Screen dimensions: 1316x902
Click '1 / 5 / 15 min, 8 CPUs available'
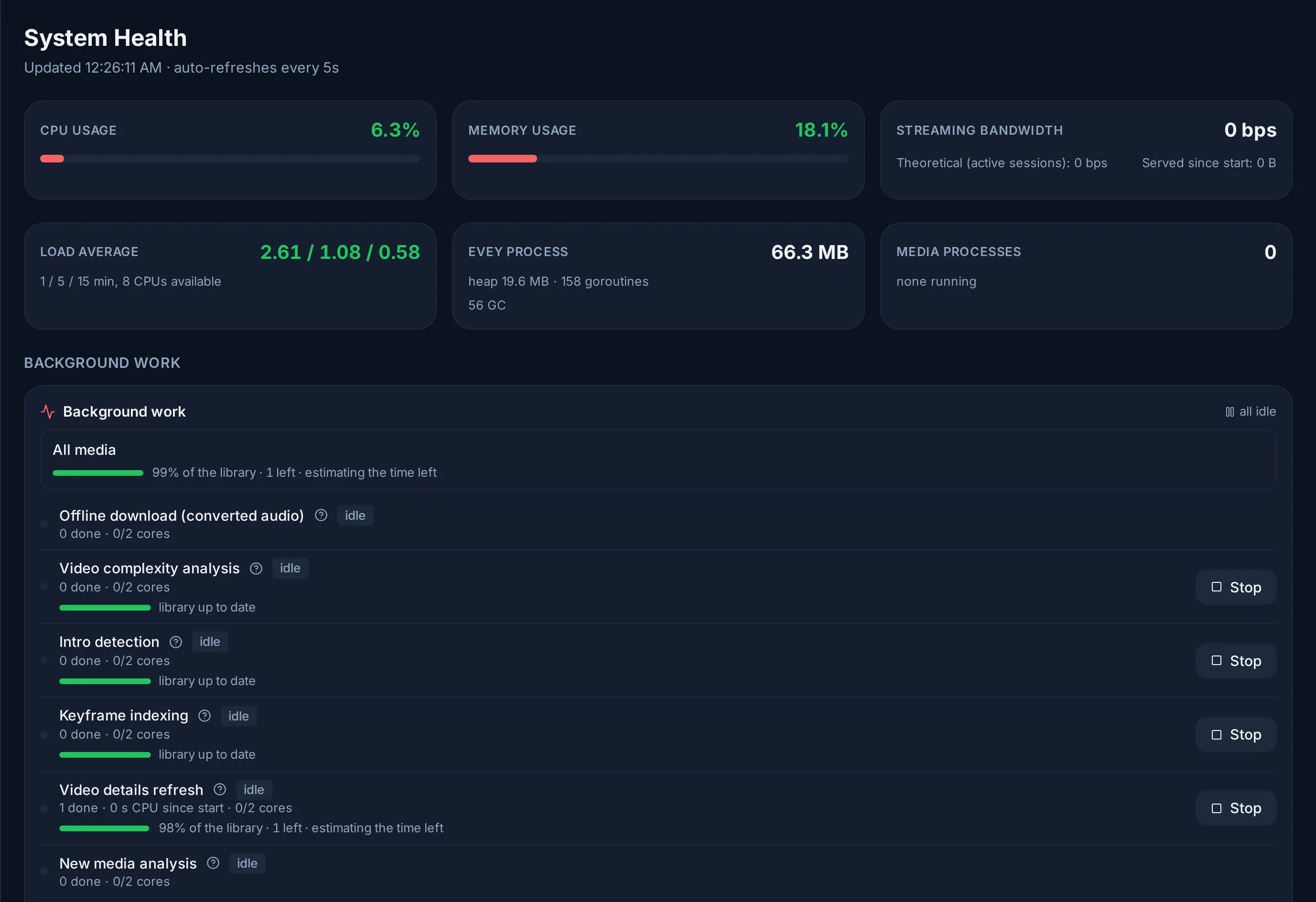(131, 281)
